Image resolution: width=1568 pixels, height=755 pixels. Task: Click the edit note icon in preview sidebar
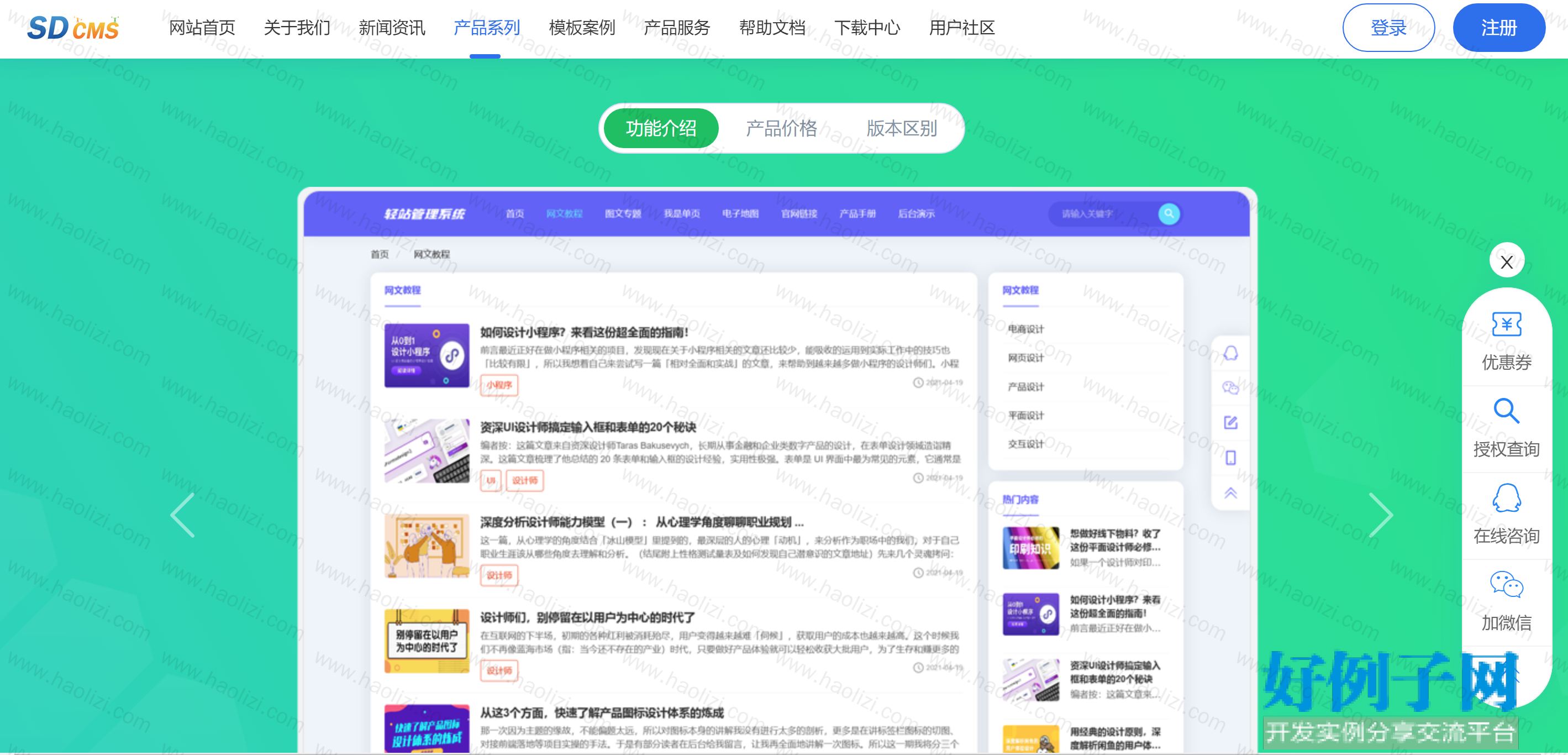(x=1230, y=423)
